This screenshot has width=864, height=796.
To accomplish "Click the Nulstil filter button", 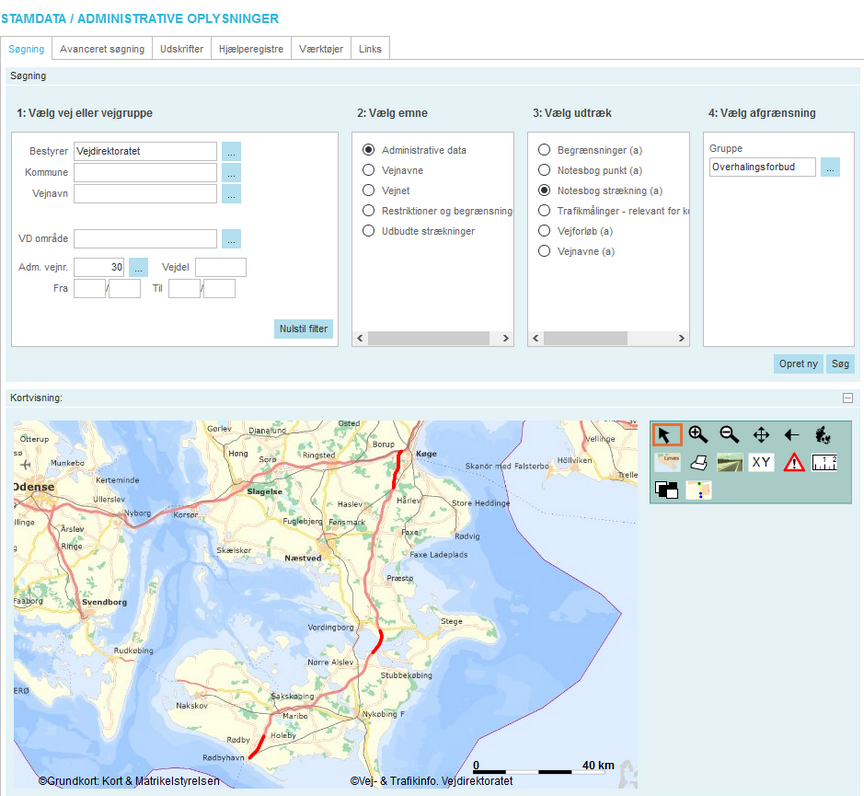I will coord(303,329).
